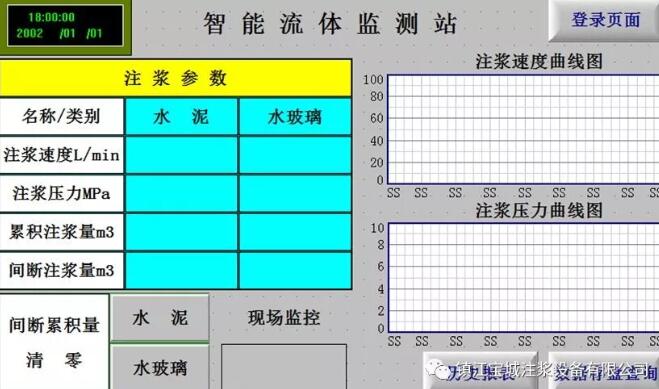Select 水玻璃 间断注浆量m3 value cell
The image size is (659, 389).
pyautogui.click(x=295, y=271)
